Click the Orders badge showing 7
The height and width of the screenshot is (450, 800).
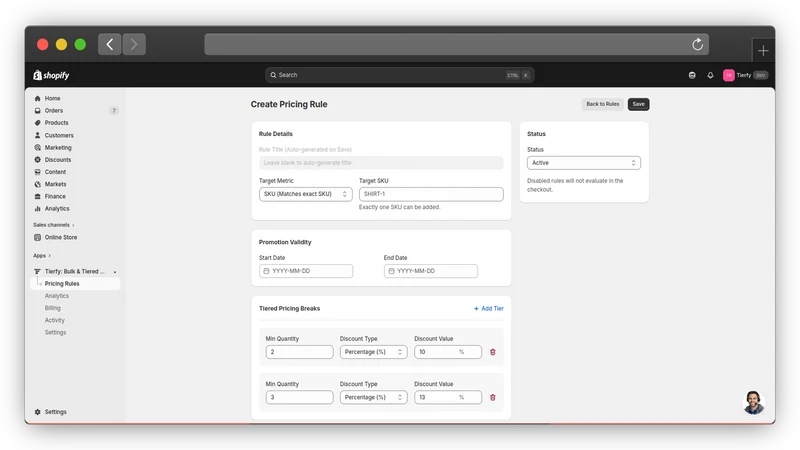coord(114,111)
